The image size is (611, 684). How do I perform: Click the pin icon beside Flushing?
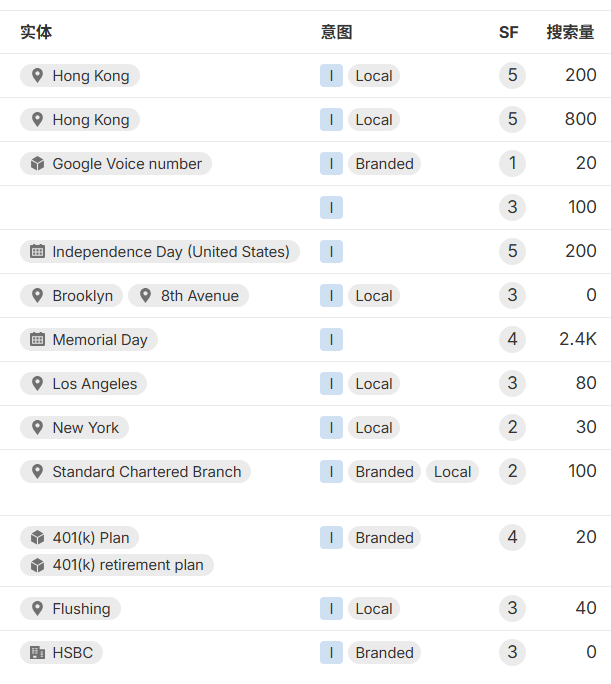coord(38,609)
